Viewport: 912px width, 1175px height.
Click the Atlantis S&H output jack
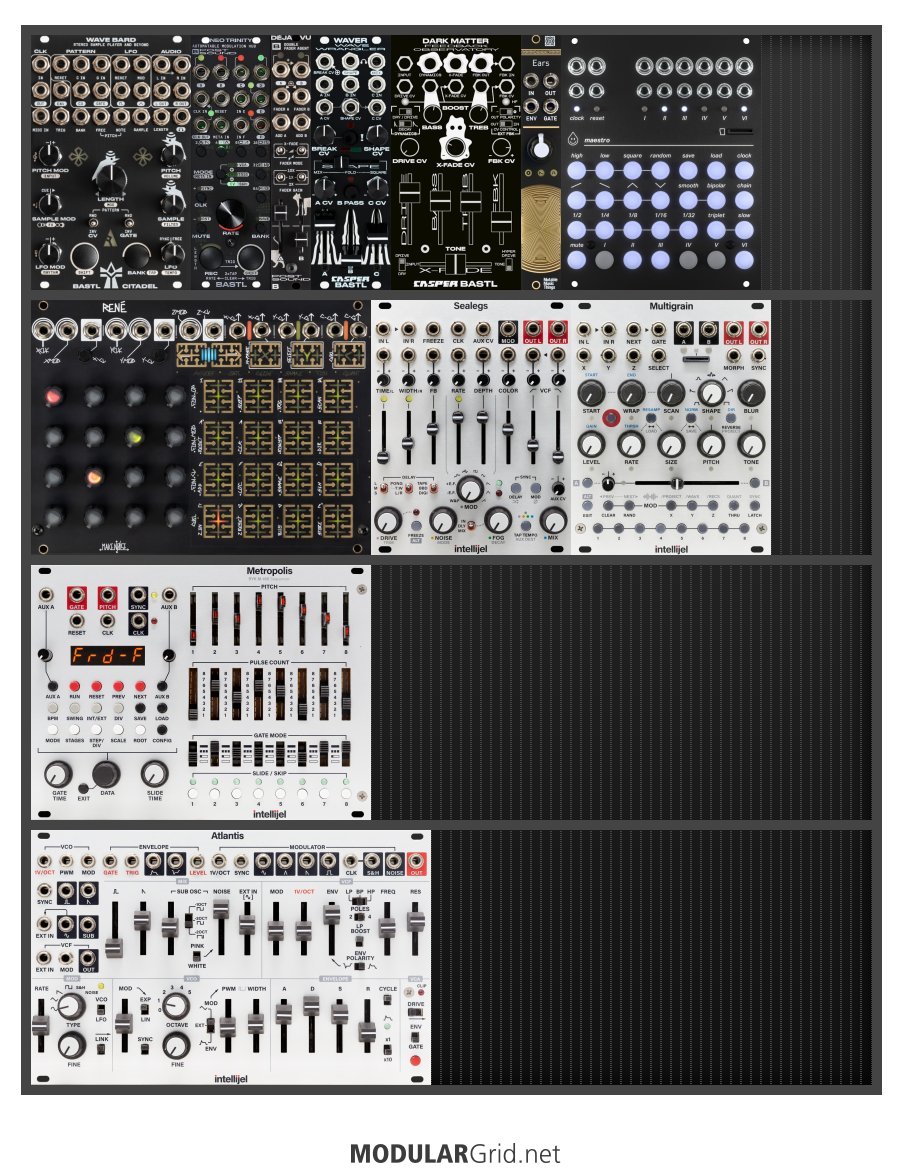coord(372,862)
